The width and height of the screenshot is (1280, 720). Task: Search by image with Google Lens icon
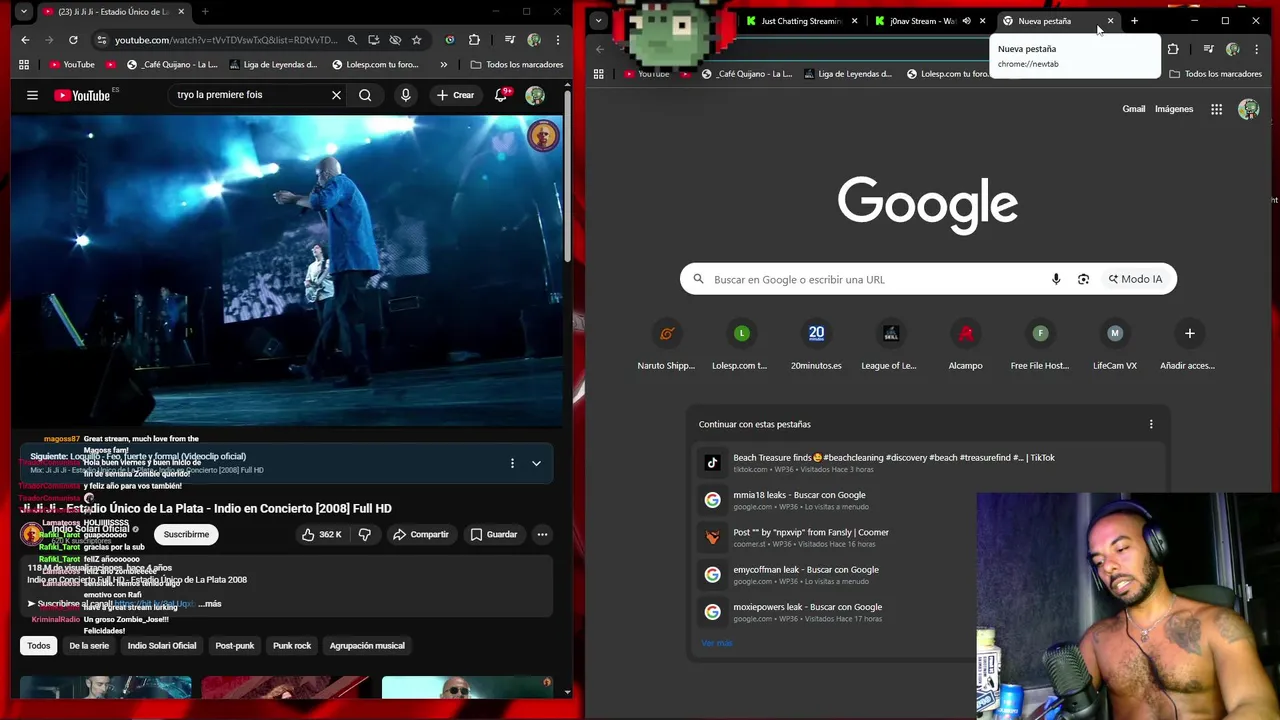click(x=1083, y=279)
